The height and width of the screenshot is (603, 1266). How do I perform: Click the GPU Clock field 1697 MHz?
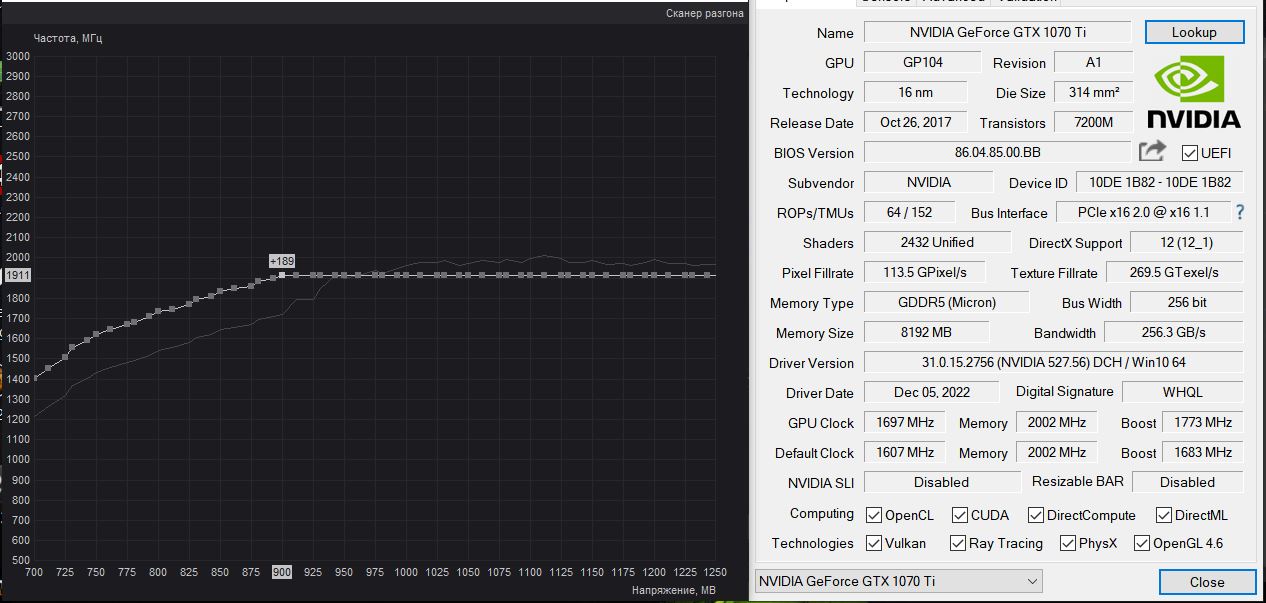point(905,422)
